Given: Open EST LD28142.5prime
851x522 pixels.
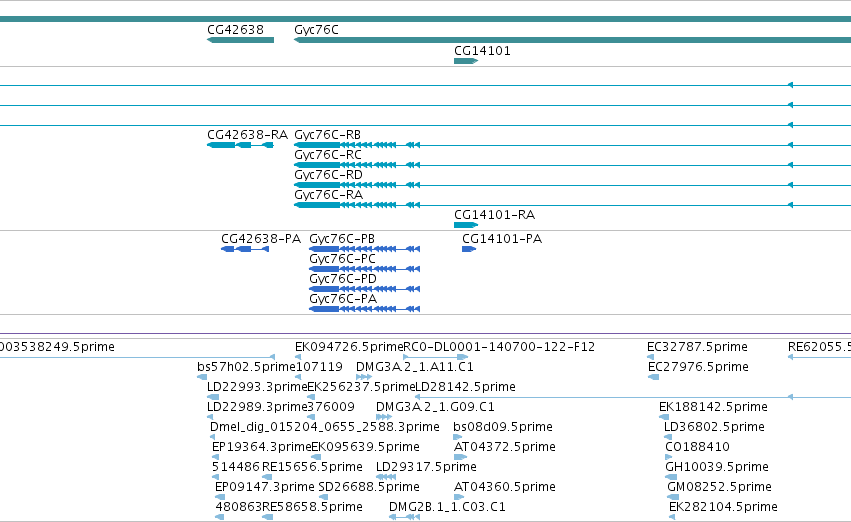Looking at the screenshot, I should pos(465,387).
